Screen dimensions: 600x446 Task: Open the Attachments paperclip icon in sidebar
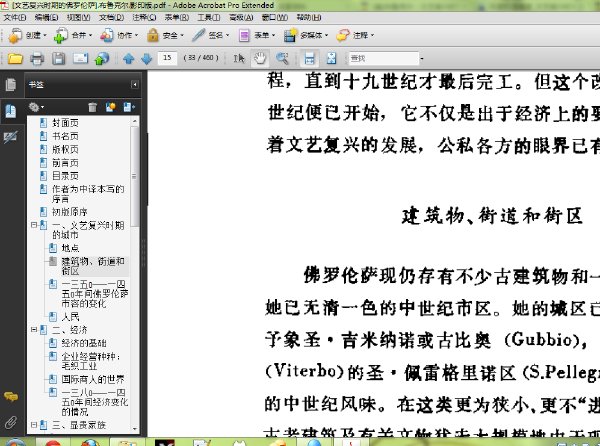point(11,422)
